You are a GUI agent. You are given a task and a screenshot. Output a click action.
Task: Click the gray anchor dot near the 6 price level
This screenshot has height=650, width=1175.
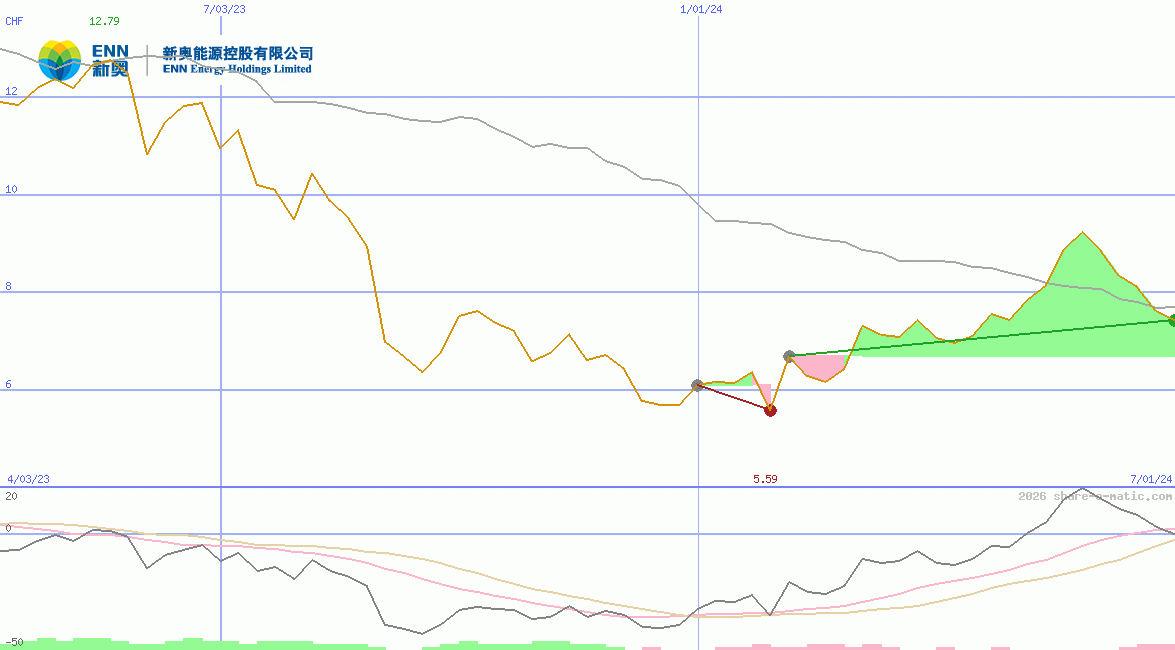(x=697, y=384)
